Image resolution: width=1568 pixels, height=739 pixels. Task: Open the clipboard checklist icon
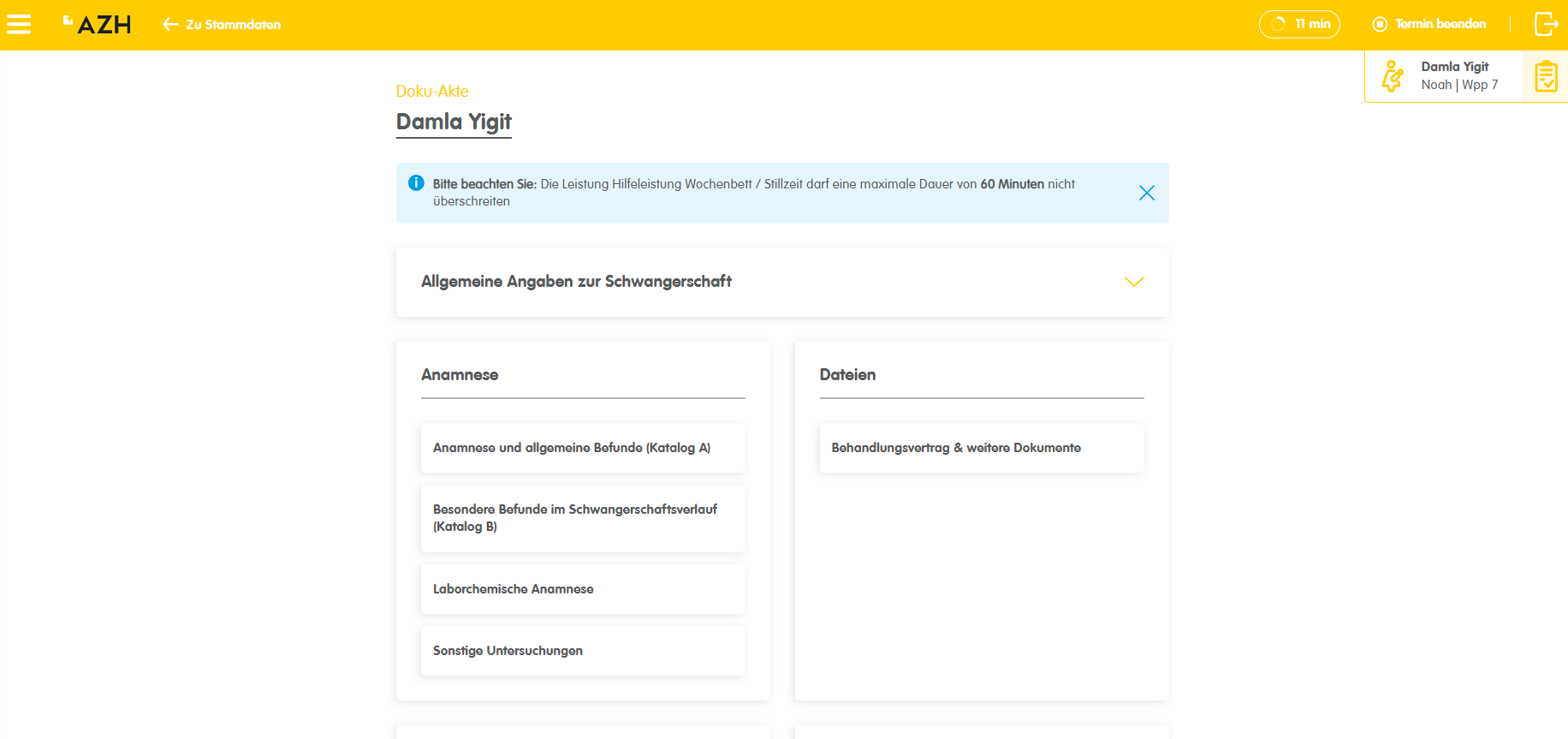pos(1546,77)
